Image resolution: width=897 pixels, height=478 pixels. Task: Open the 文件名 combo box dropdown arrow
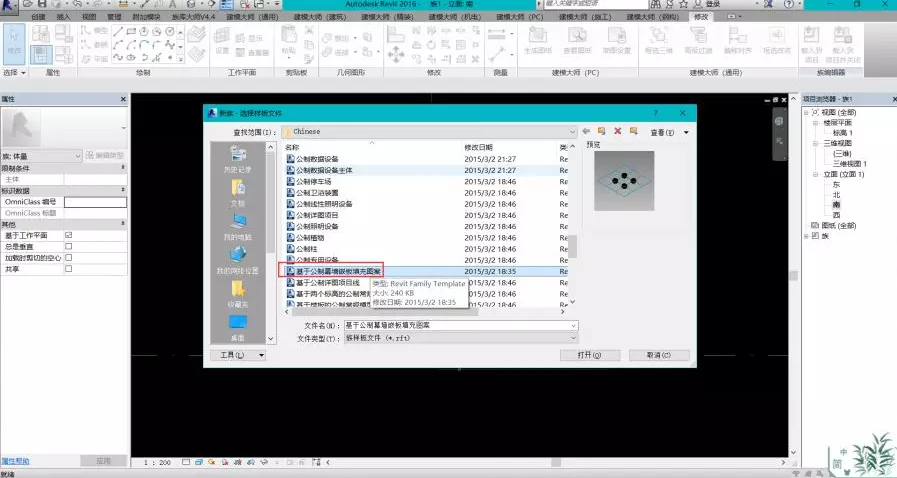(x=573, y=325)
